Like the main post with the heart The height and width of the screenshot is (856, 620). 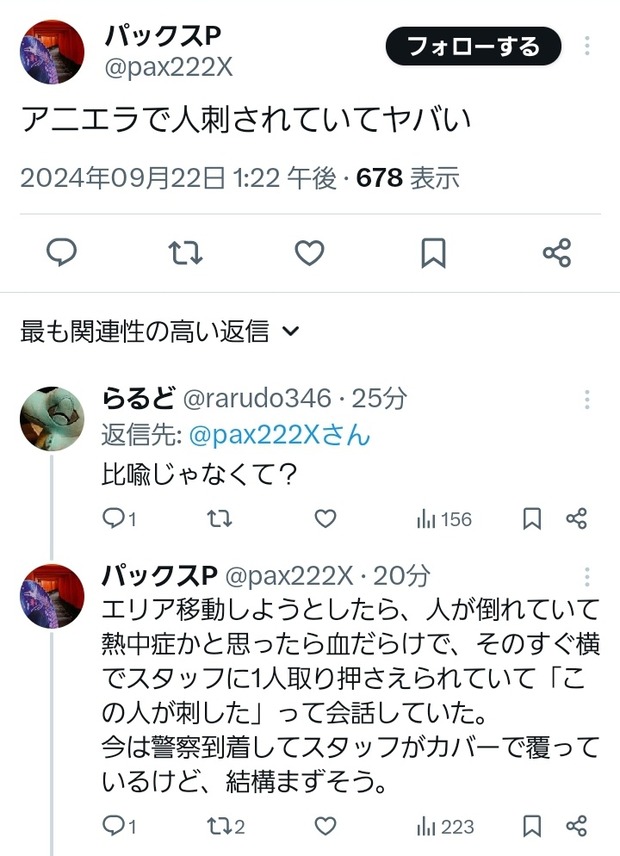[x=309, y=253]
